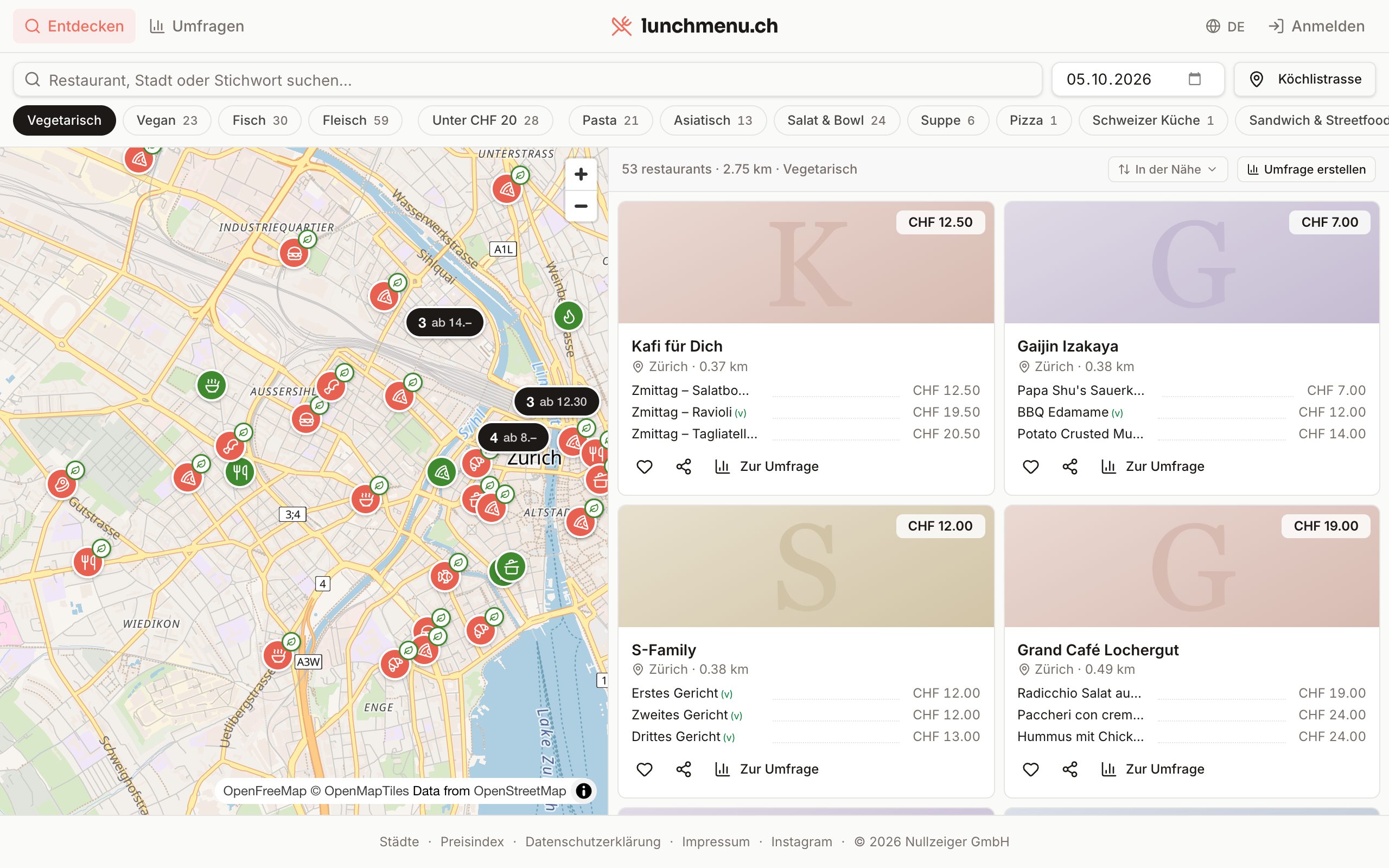Enable the Fisch filter chip
This screenshot has height=868, width=1389.
(259, 120)
